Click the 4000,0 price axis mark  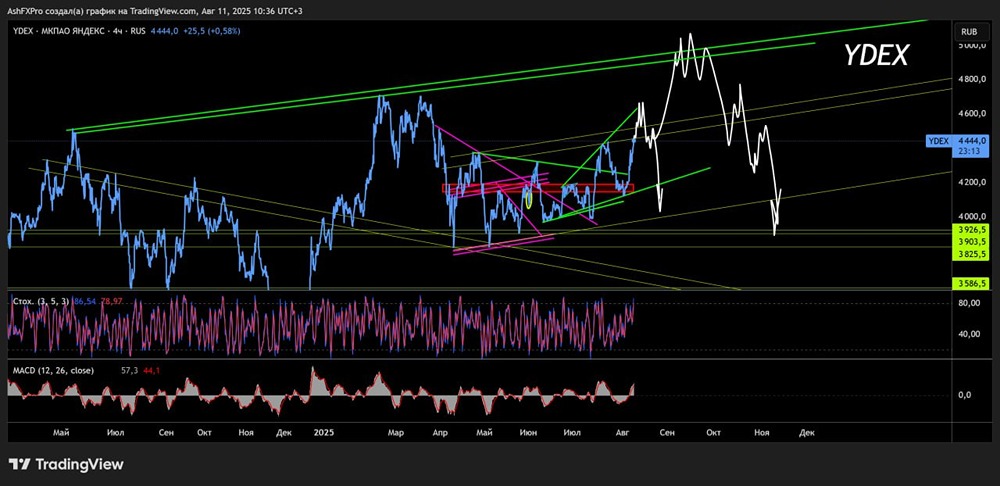tap(973, 217)
